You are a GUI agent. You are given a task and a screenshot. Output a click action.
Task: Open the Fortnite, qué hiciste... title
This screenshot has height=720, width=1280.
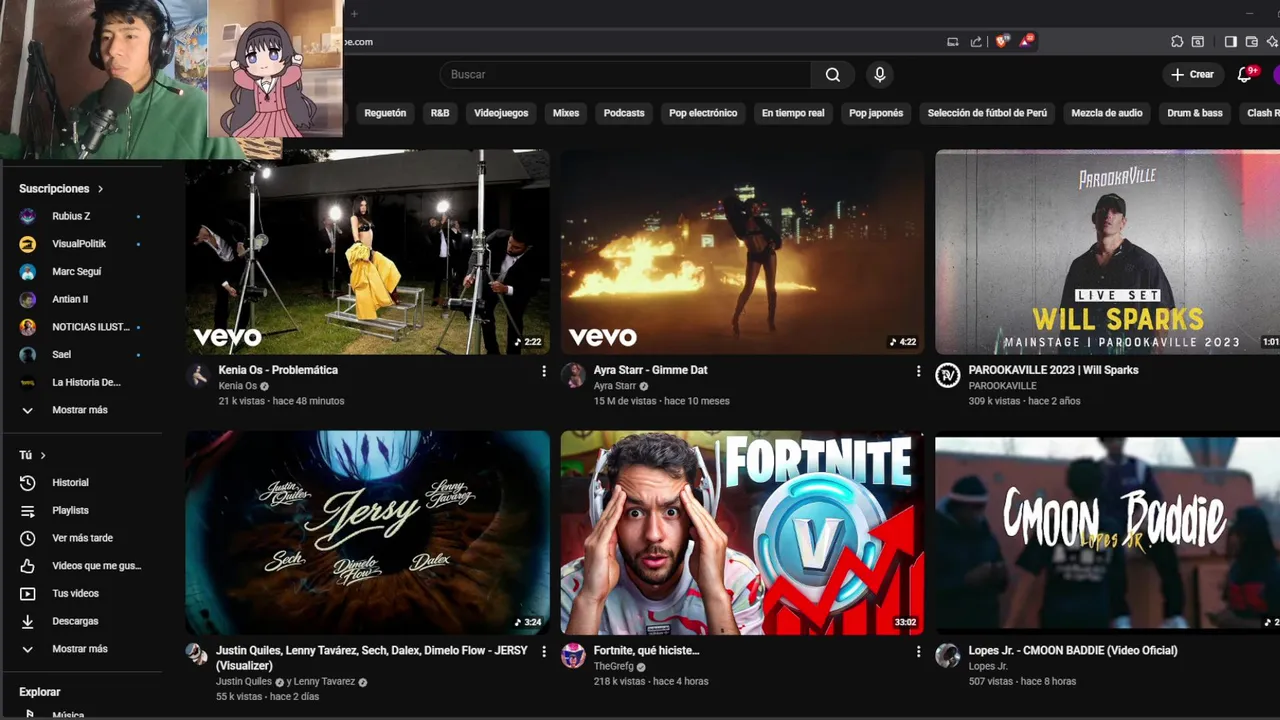click(646, 651)
